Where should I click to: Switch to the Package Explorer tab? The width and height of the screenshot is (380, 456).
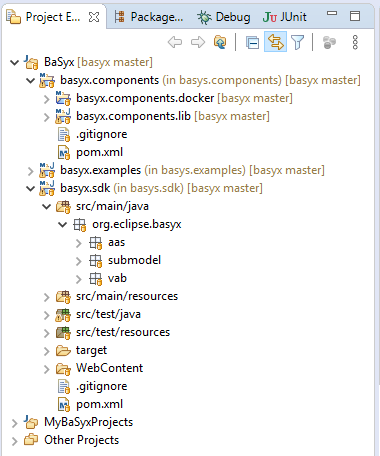point(149,17)
